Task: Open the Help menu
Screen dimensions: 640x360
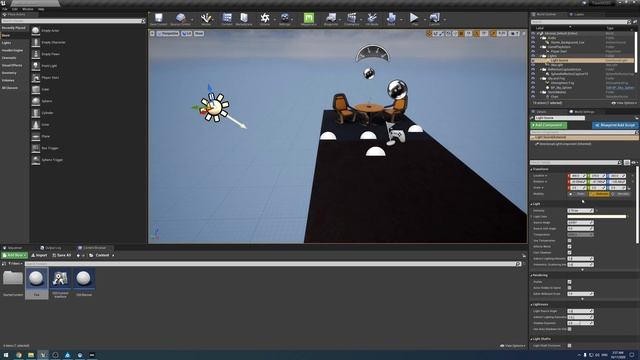Action: tap(41, 9)
